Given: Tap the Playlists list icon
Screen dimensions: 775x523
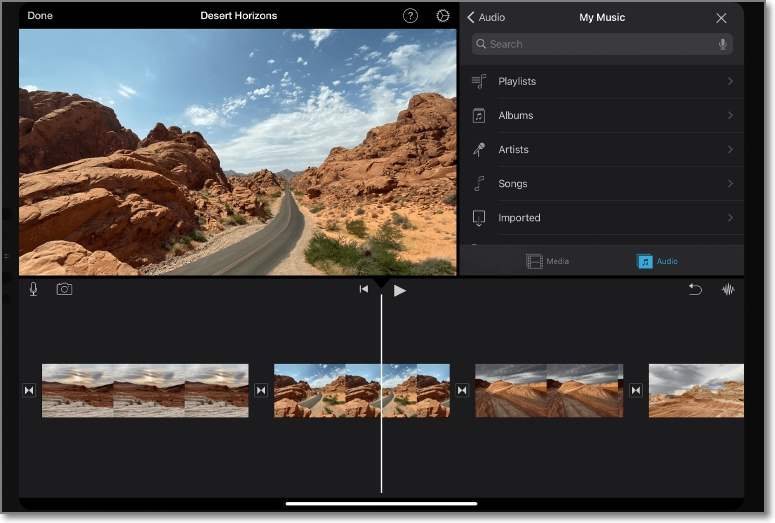Looking at the screenshot, I should pos(479,81).
